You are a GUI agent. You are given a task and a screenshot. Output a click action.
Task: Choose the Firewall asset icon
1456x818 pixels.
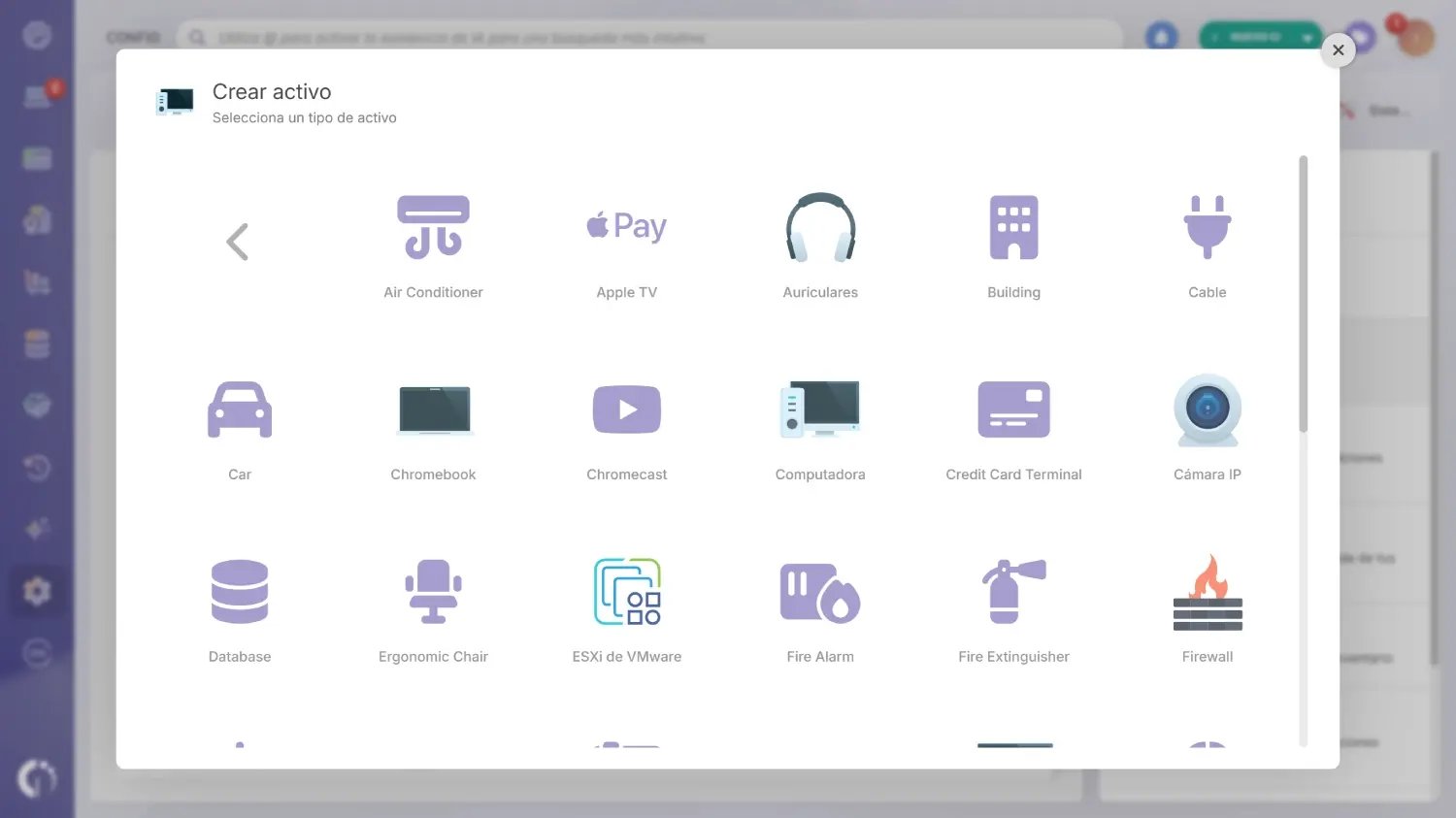point(1208,592)
